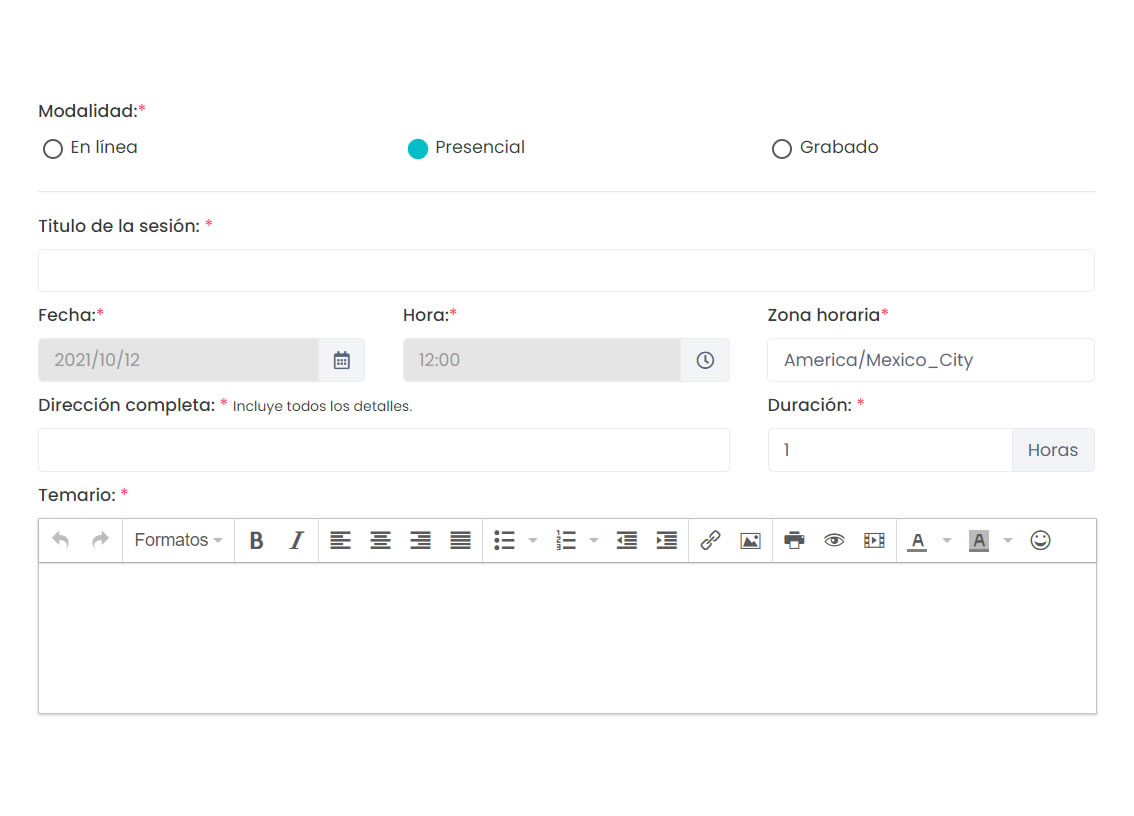
Task: Preview the editor content with eye icon
Action: pos(834,541)
